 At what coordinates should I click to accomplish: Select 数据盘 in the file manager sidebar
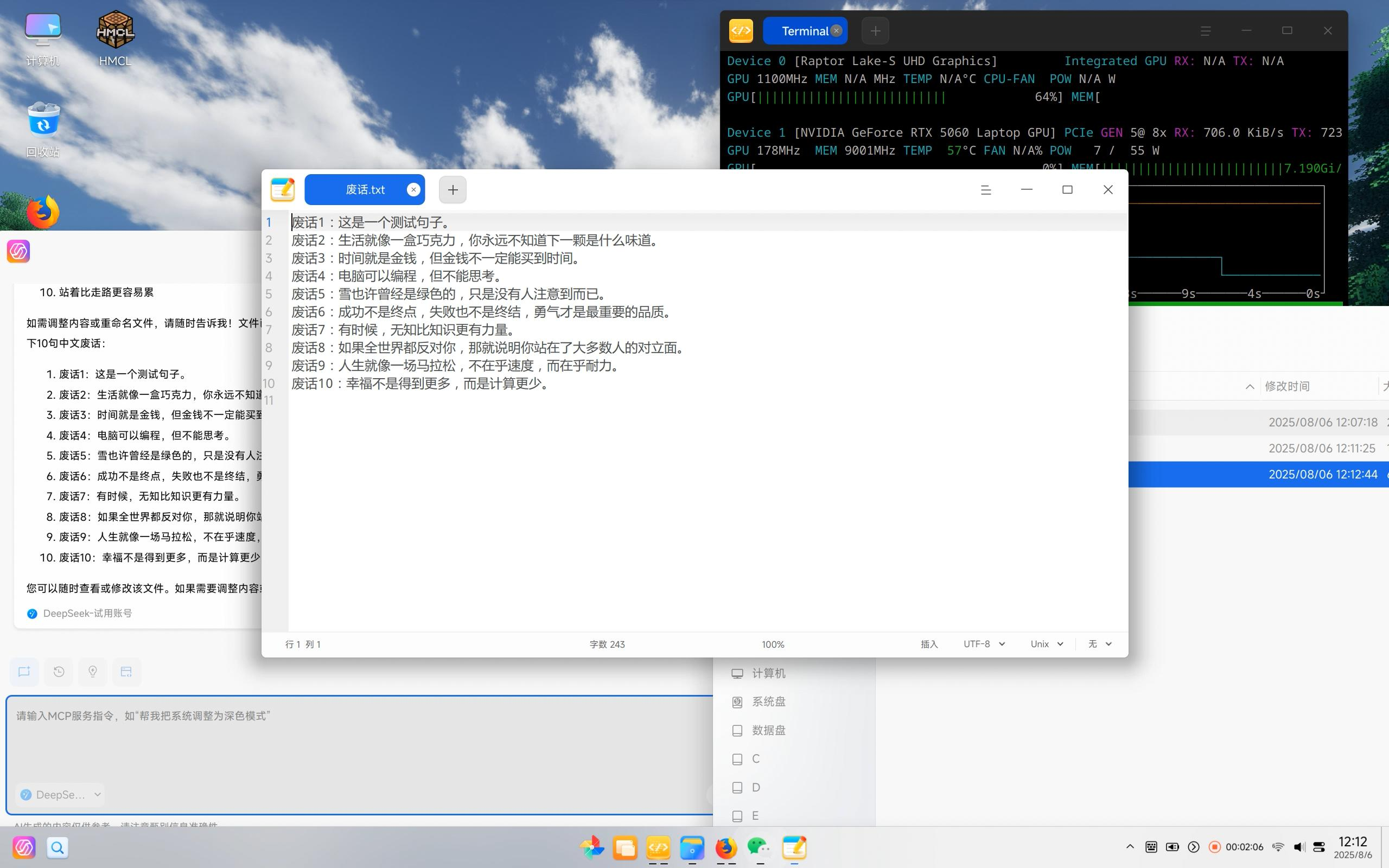tap(768, 730)
